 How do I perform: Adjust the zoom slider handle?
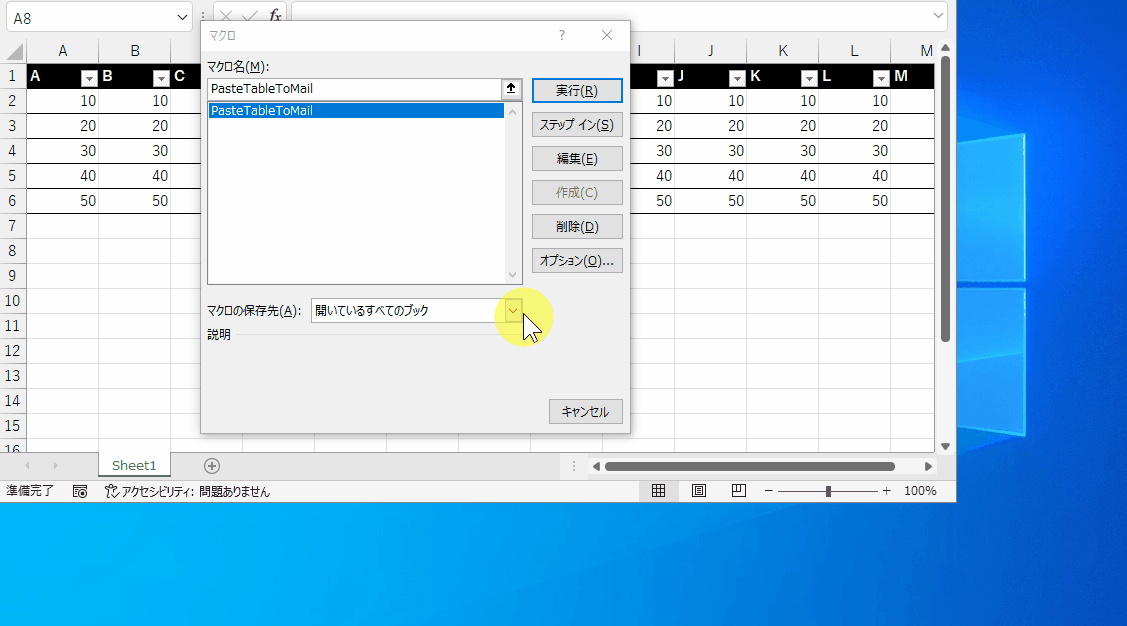click(828, 491)
